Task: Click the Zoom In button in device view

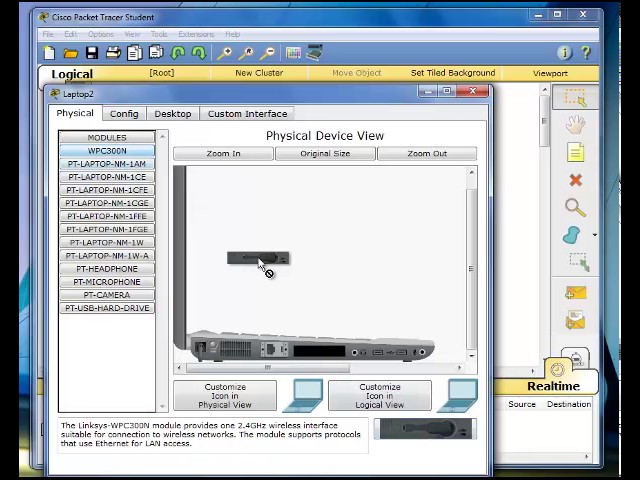Action: pyautogui.click(x=223, y=153)
